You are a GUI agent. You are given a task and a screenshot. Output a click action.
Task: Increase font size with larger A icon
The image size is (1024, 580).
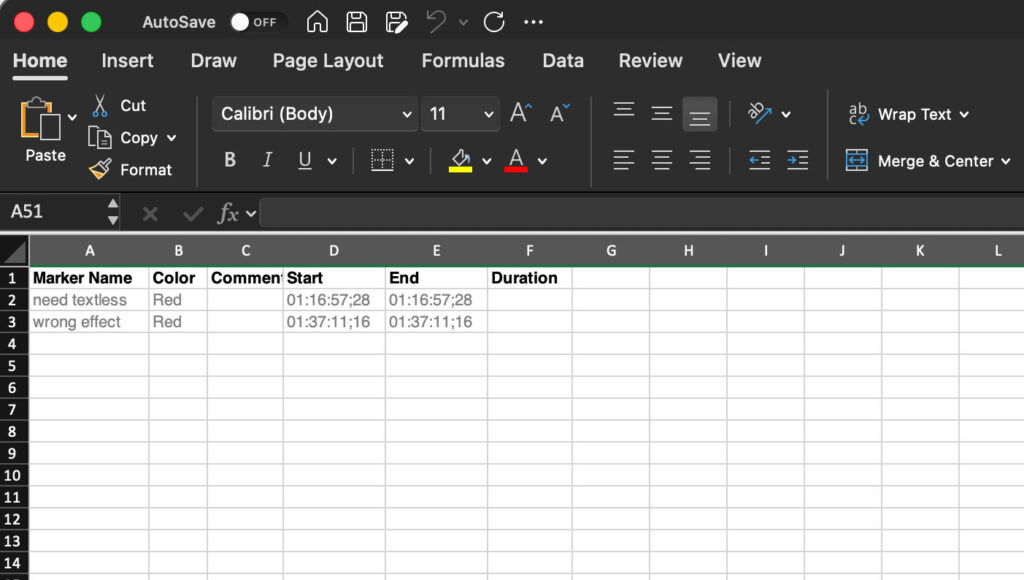[521, 113]
